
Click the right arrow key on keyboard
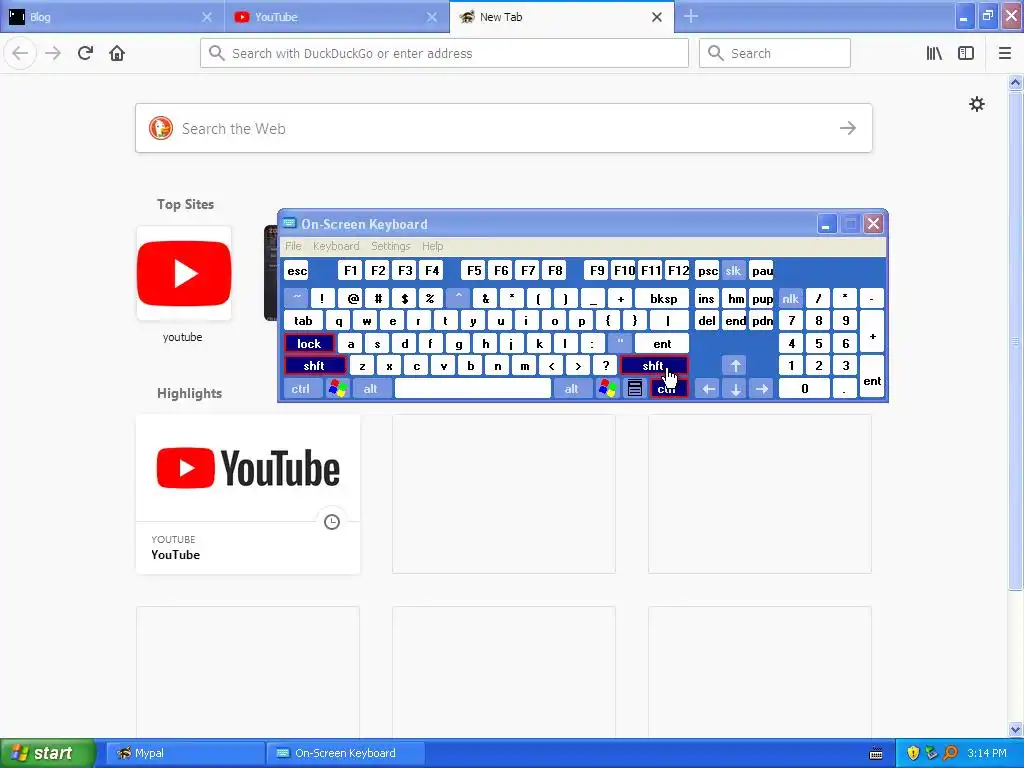[x=762, y=389]
